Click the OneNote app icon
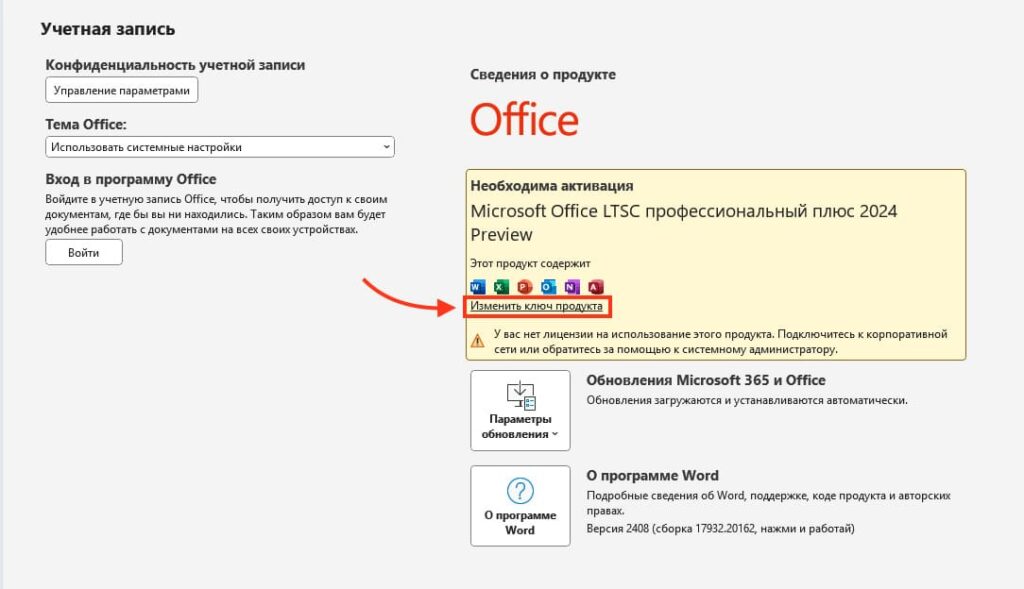Viewport: 1024px width, 589px height. tap(572, 287)
